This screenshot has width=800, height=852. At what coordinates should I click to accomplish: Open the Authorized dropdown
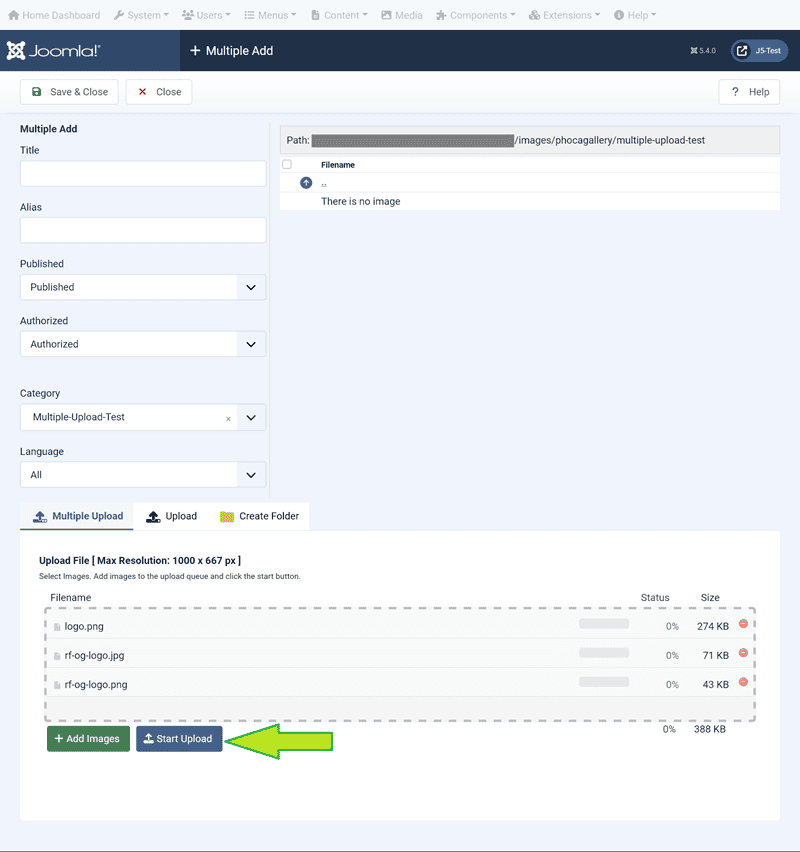[x=251, y=344]
